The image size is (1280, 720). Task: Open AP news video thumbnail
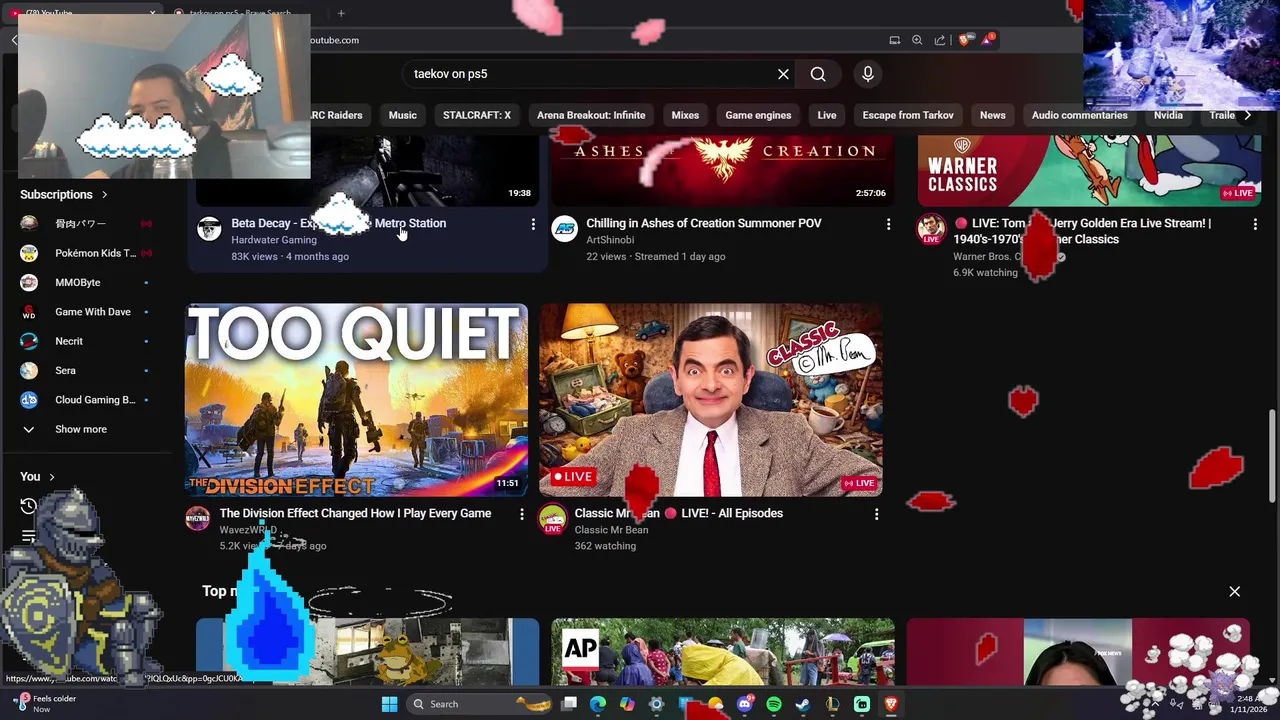[723, 652]
